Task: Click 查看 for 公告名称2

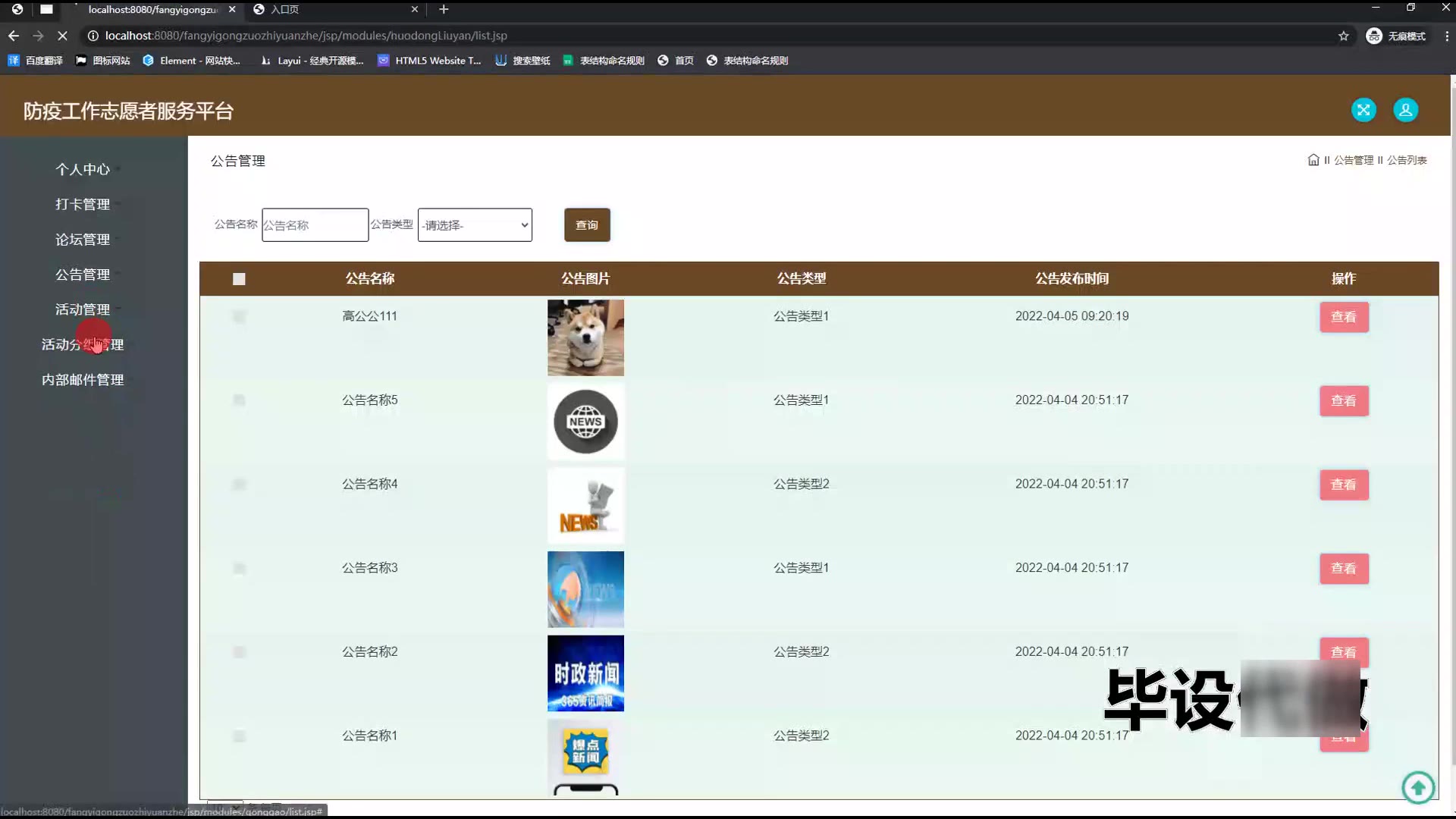Action: (x=1344, y=651)
